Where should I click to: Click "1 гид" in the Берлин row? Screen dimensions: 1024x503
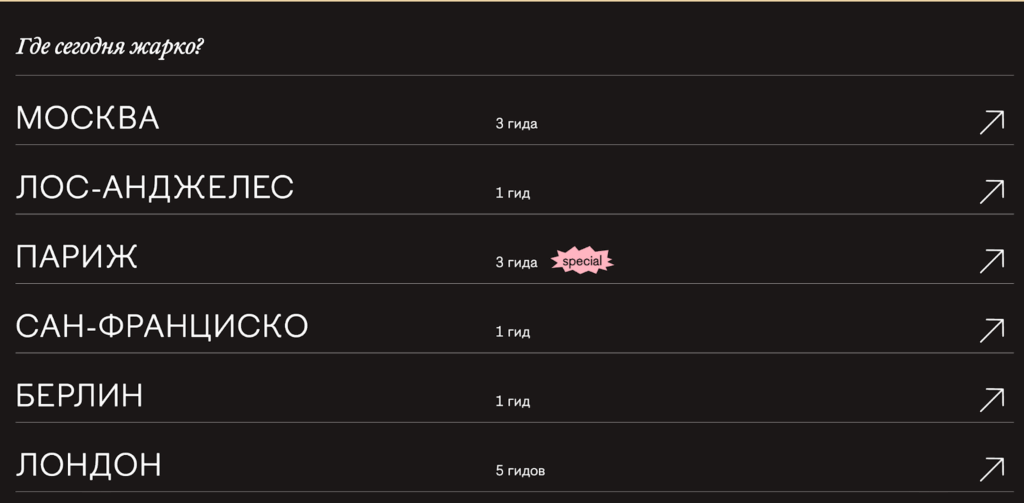coord(512,402)
